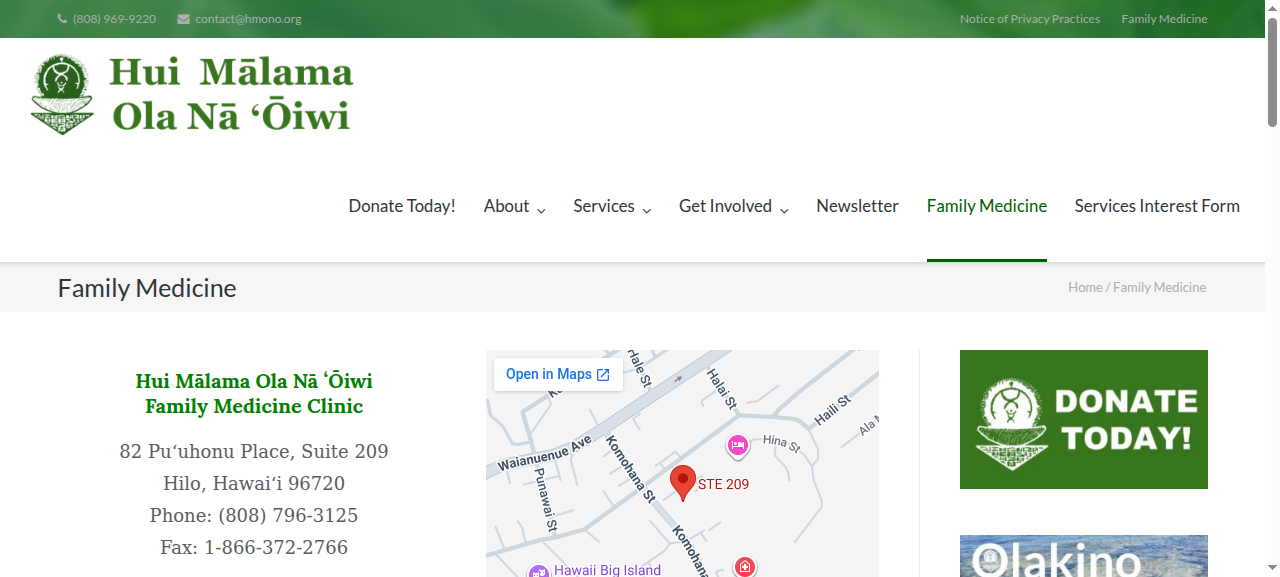Screen dimensions: 1280x577
Task: Click the contact@hmono.org email link
Action: (x=248, y=19)
